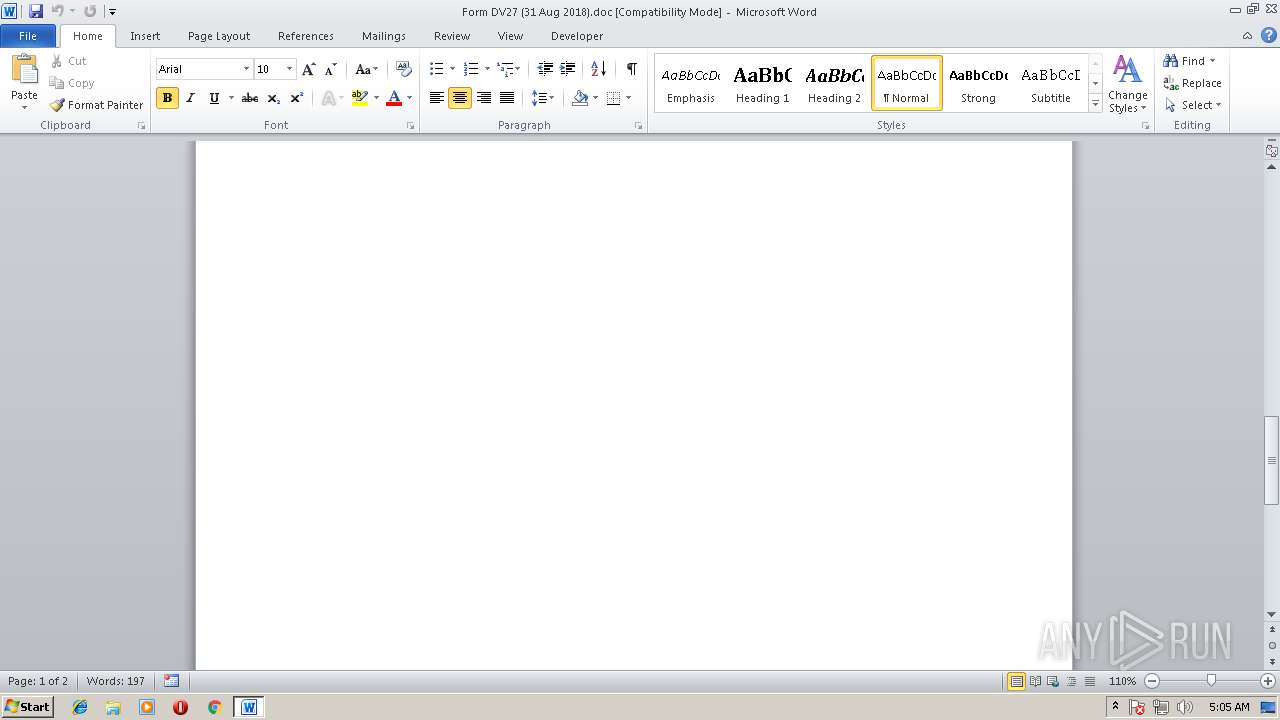The width and height of the screenshot is (1280, 720).
Task: Click the Save icon in quick access toolbar
Action: click(36, 11)
